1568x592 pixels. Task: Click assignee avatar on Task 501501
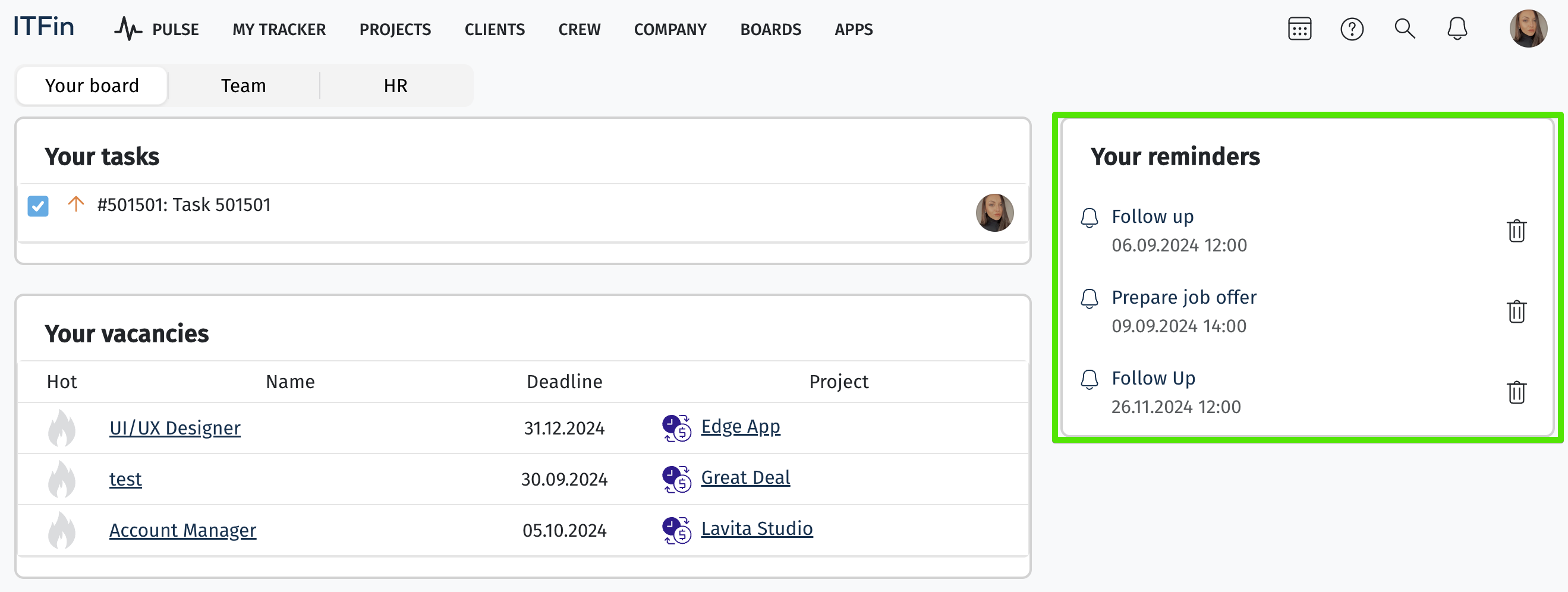[994, 212]
